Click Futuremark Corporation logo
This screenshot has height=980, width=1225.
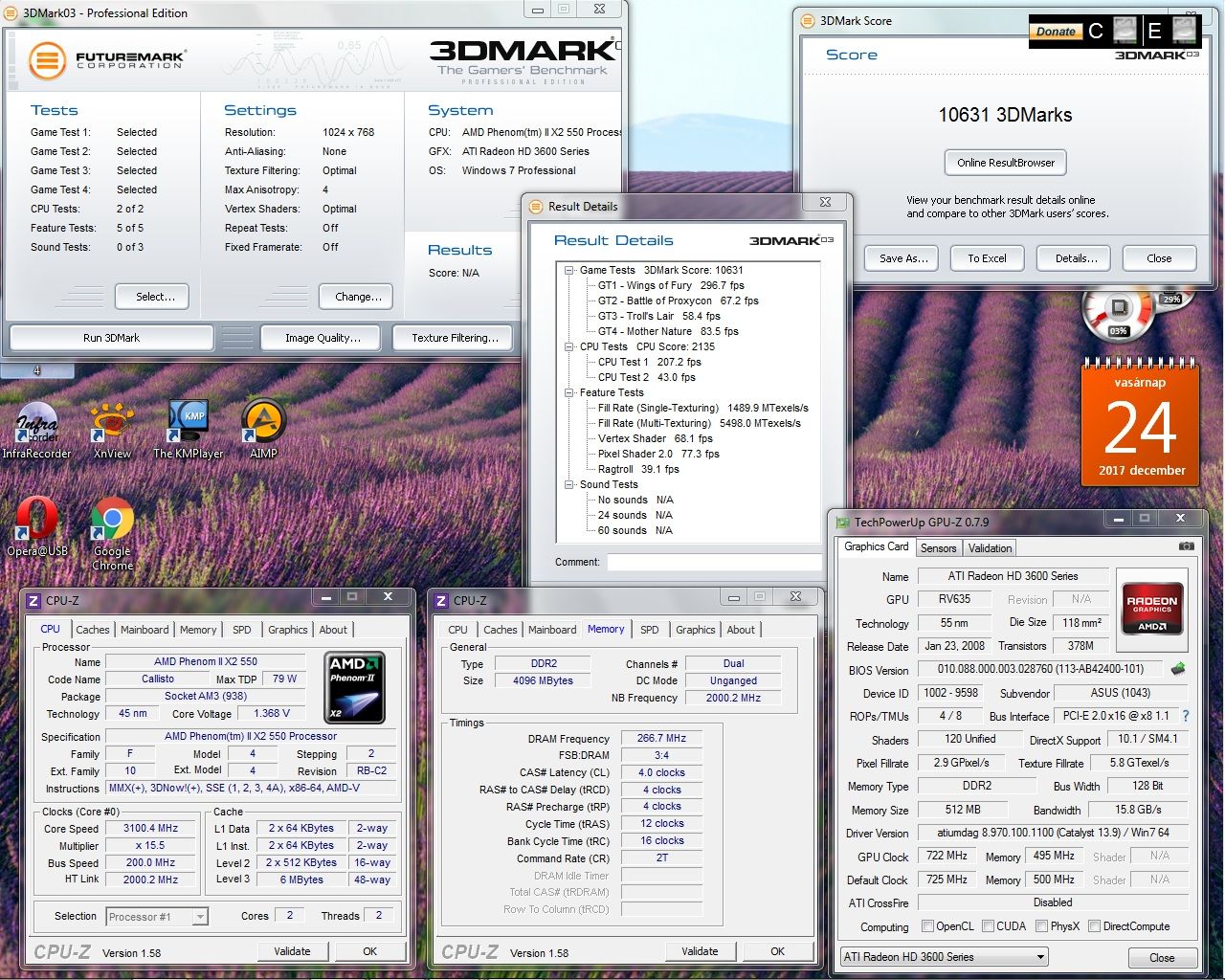[x=107, y=60]
